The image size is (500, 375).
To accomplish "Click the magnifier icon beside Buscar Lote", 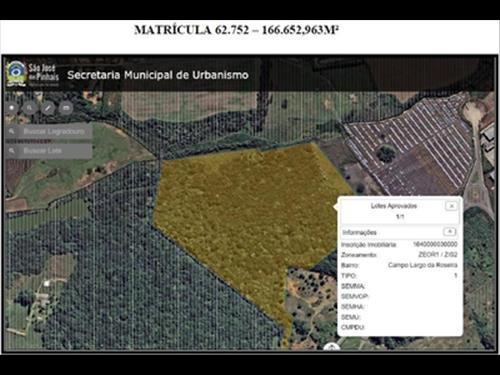I will tap(12, 151).
